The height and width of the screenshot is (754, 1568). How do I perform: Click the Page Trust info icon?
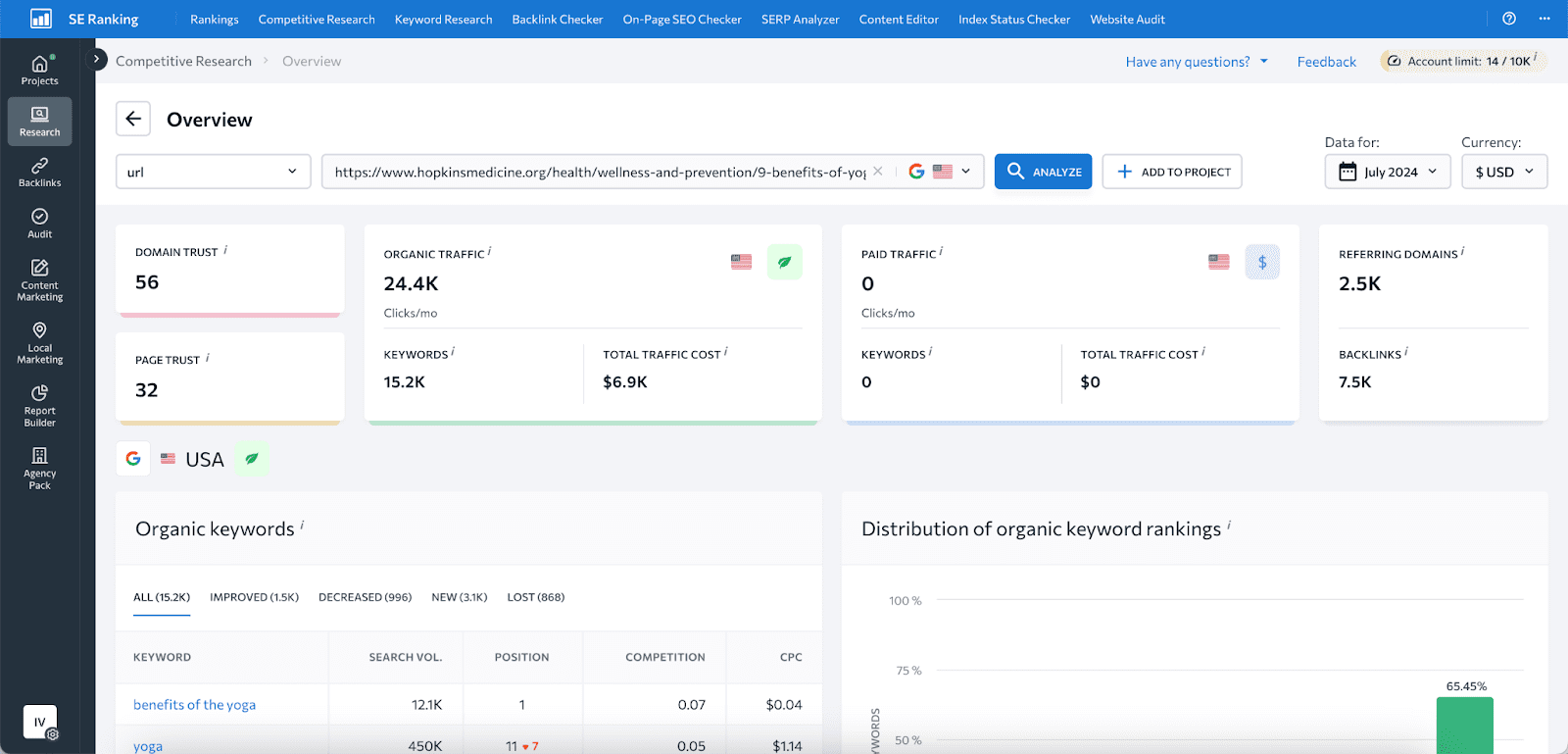click(208, 358)
